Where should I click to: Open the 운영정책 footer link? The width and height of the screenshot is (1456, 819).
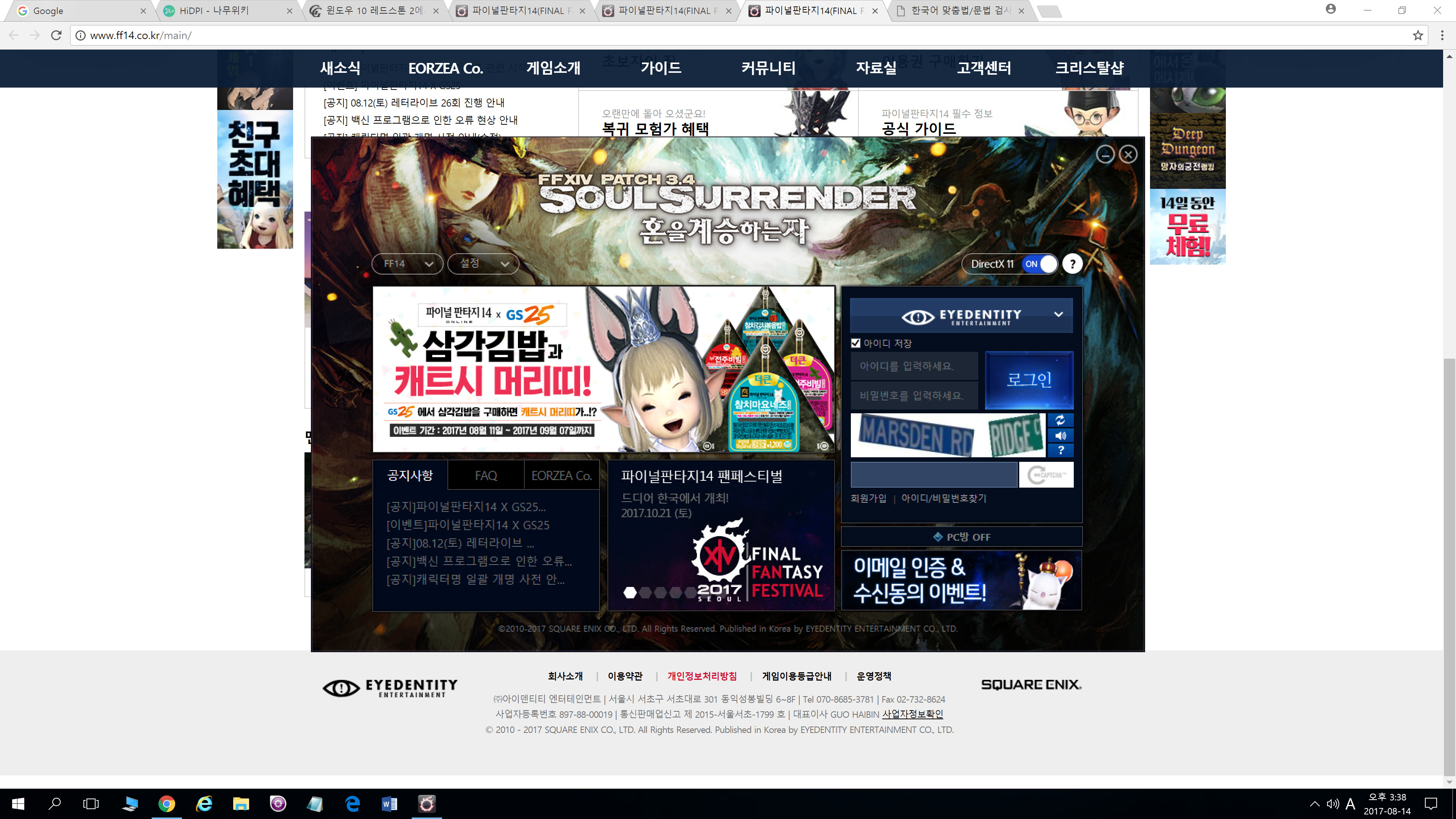coord(874,676)
